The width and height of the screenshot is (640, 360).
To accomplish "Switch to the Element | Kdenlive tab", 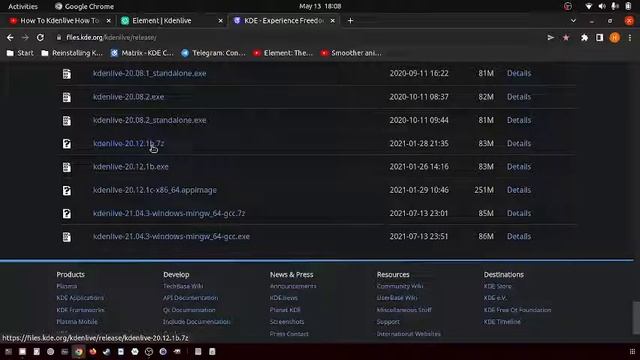I will (173, 20).
